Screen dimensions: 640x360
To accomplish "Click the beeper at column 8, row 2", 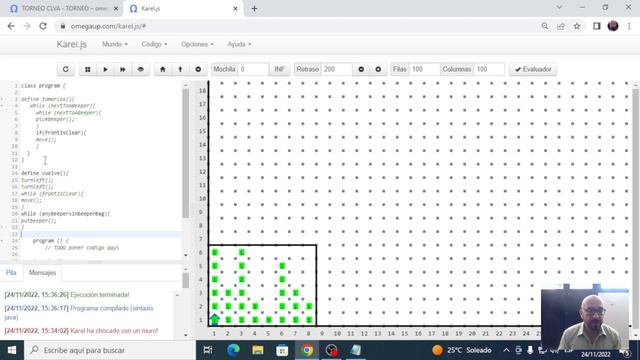I will 309,306.
